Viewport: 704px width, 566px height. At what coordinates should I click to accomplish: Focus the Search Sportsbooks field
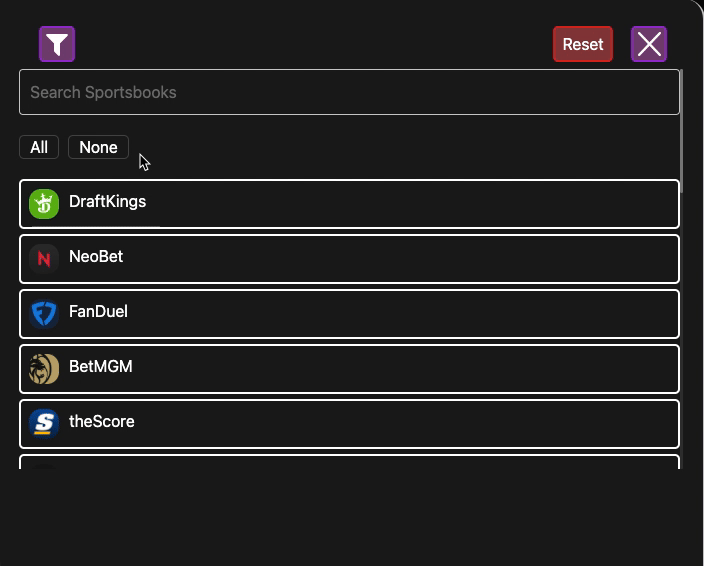click(349, 92)
